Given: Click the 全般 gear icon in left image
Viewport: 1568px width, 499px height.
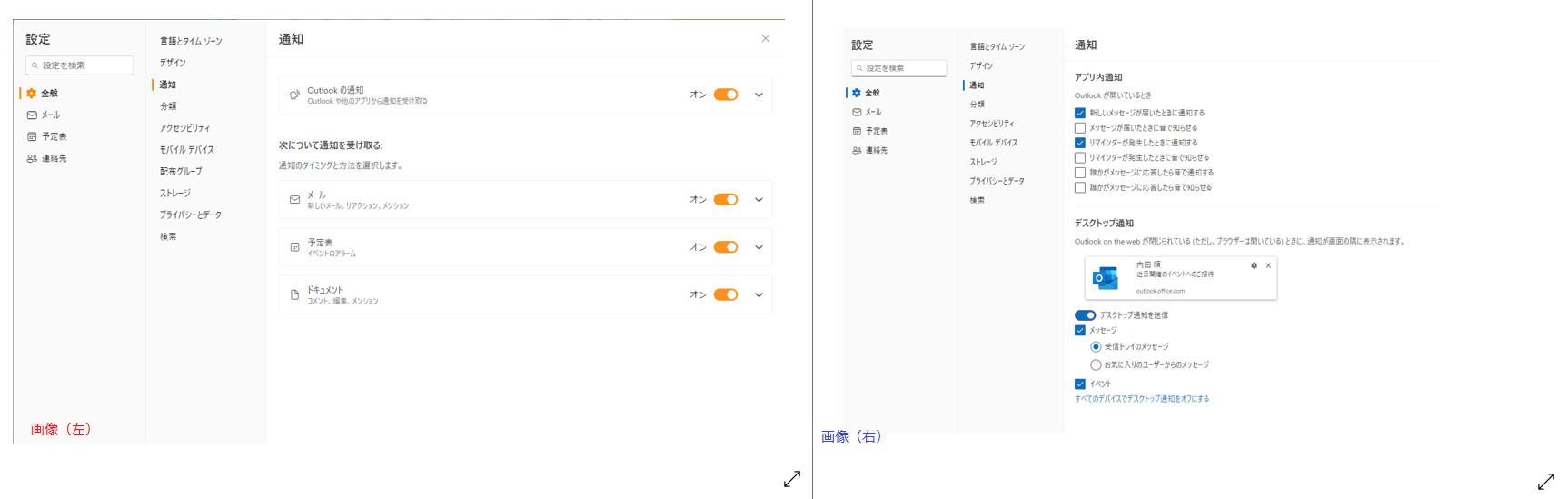Looking at the screenshot, I should pyautogui.click(x=32, y=94).
